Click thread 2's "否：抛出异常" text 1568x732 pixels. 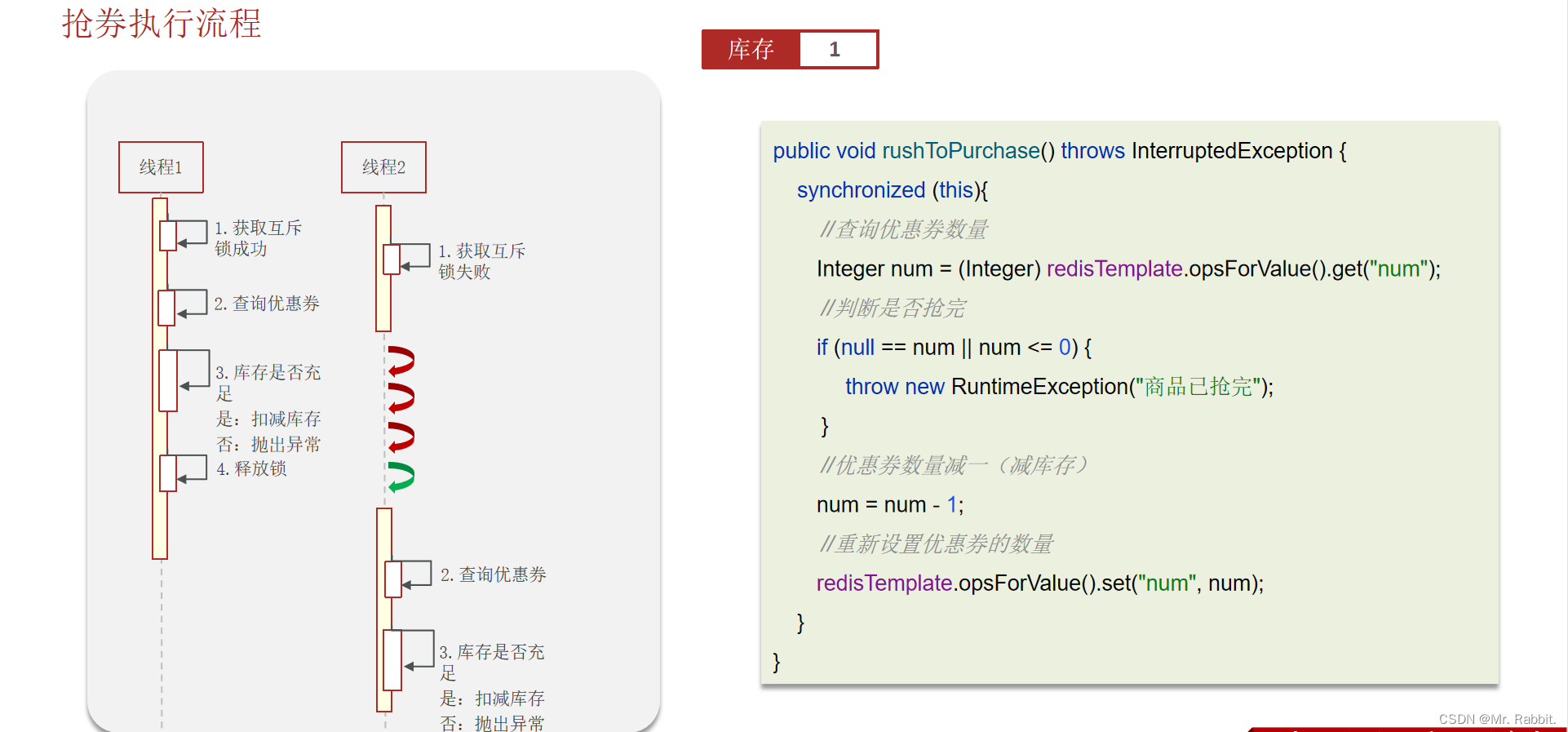[492, 723]
